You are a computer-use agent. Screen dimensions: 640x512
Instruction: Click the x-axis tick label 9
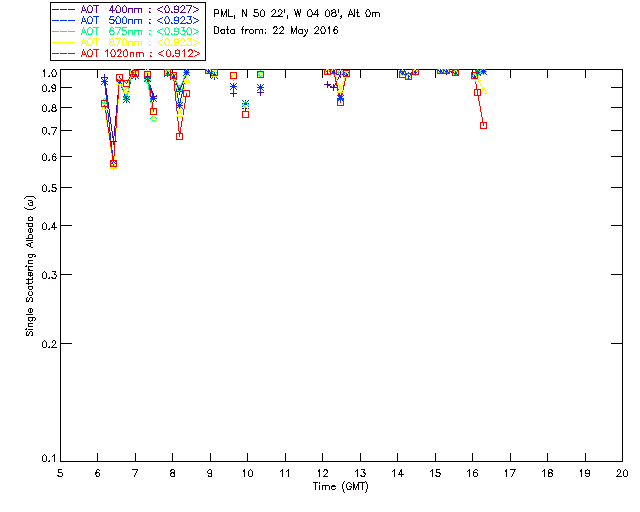tap(210, 474)
